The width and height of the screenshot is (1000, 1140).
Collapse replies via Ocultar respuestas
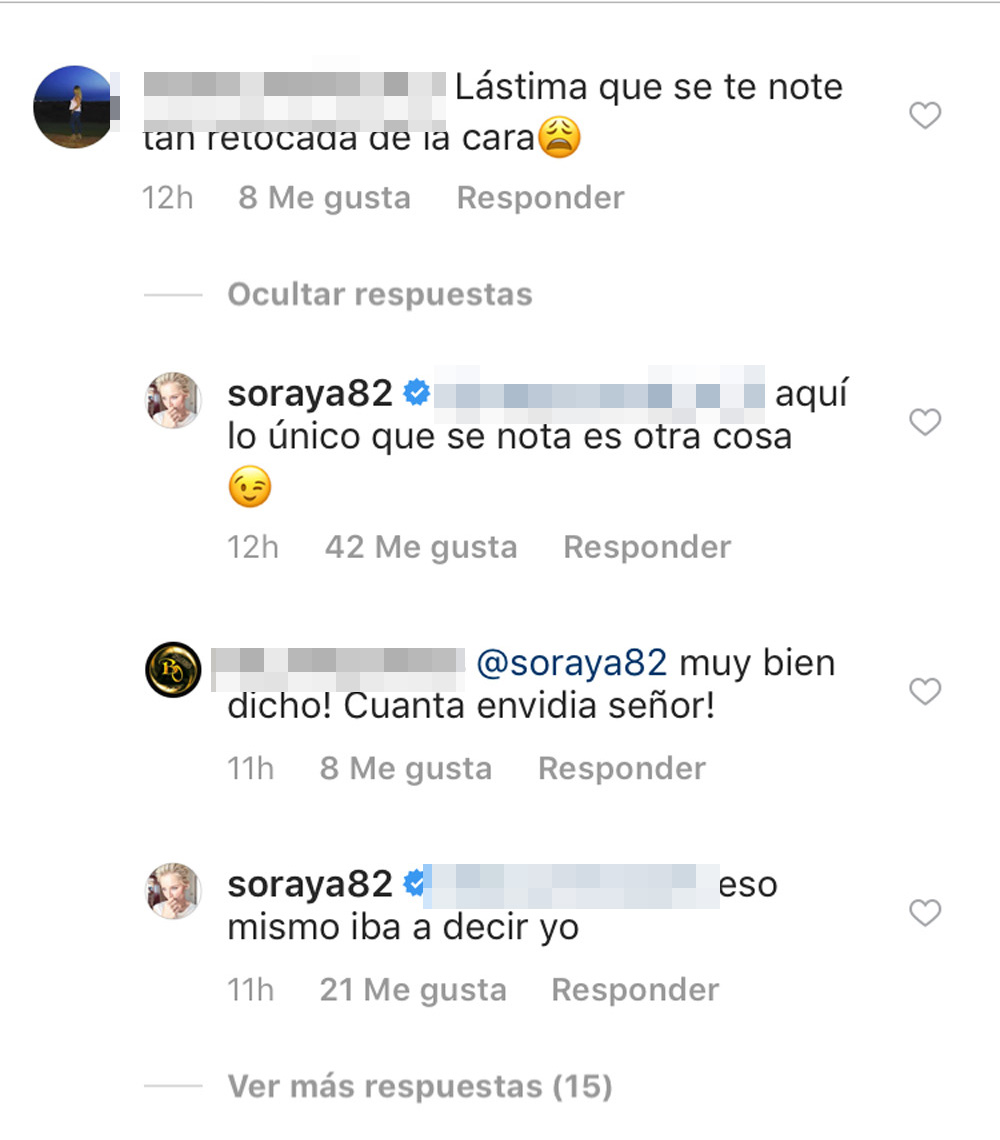click(x=380, y=294)
